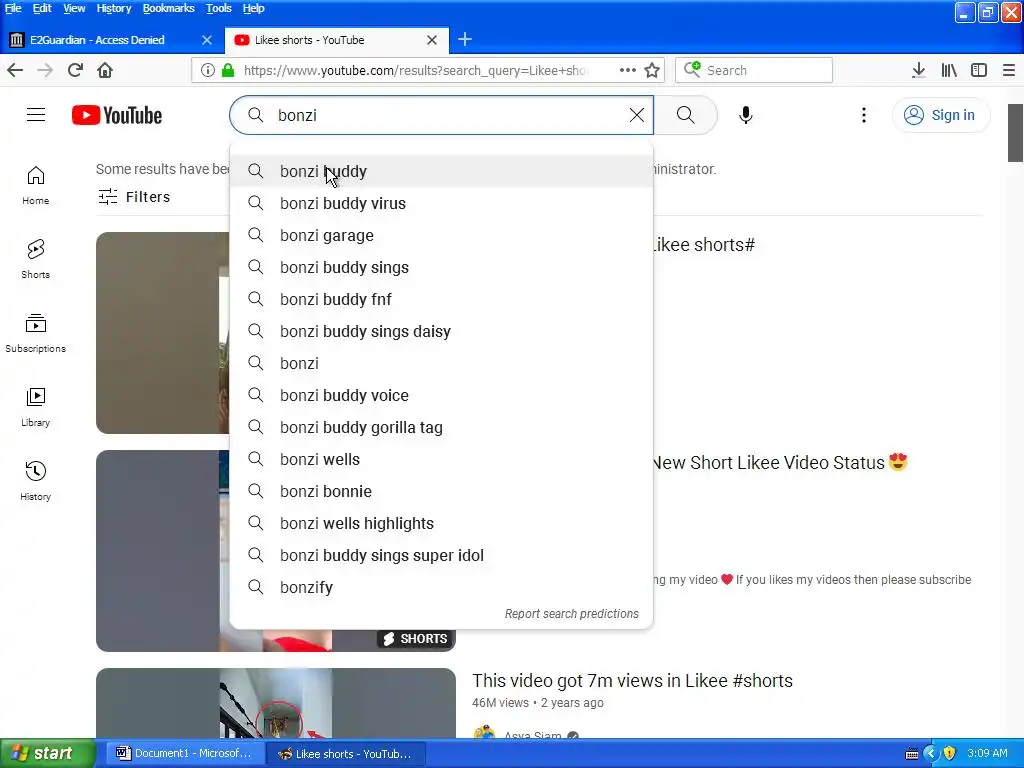The image size is (1024, 768).
Task: Sign in to YouTube
Action: tap(940, 115)
